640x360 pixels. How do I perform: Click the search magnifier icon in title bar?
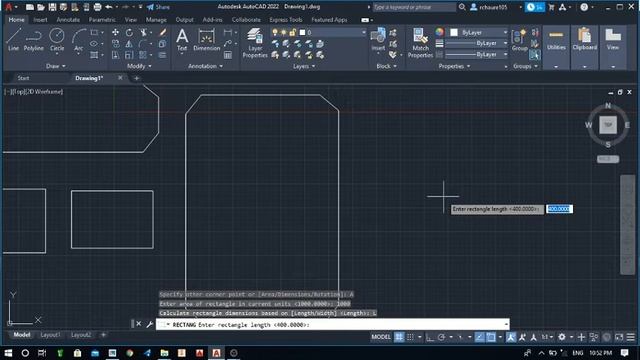462,7
